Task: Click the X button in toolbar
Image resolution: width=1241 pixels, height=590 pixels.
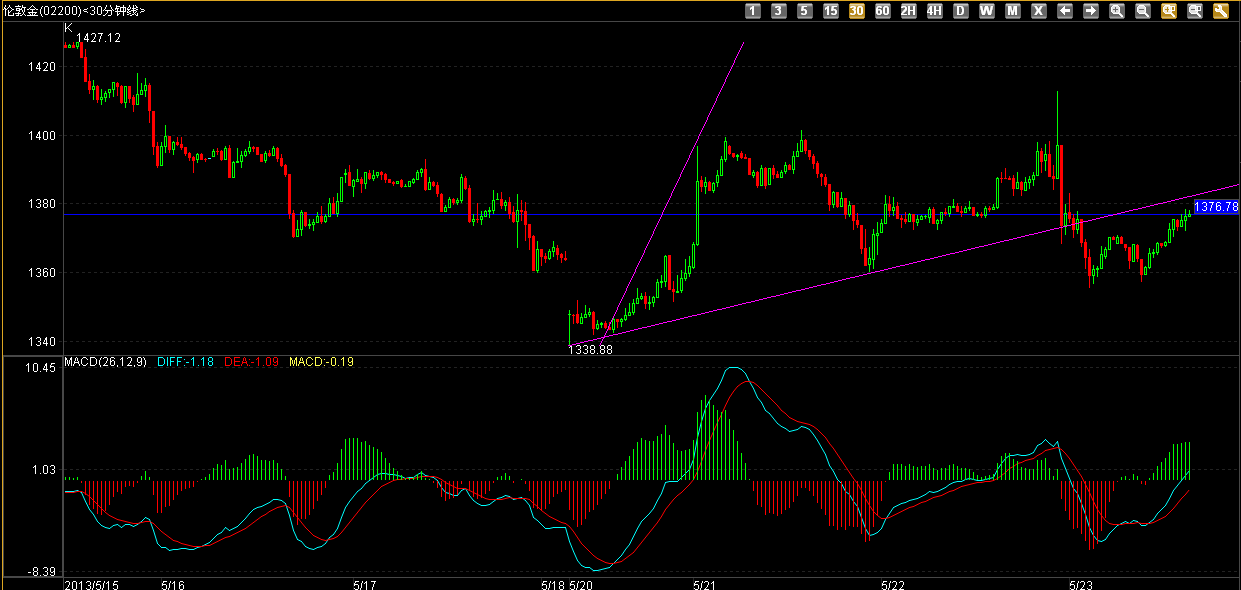Action: 1039,11
